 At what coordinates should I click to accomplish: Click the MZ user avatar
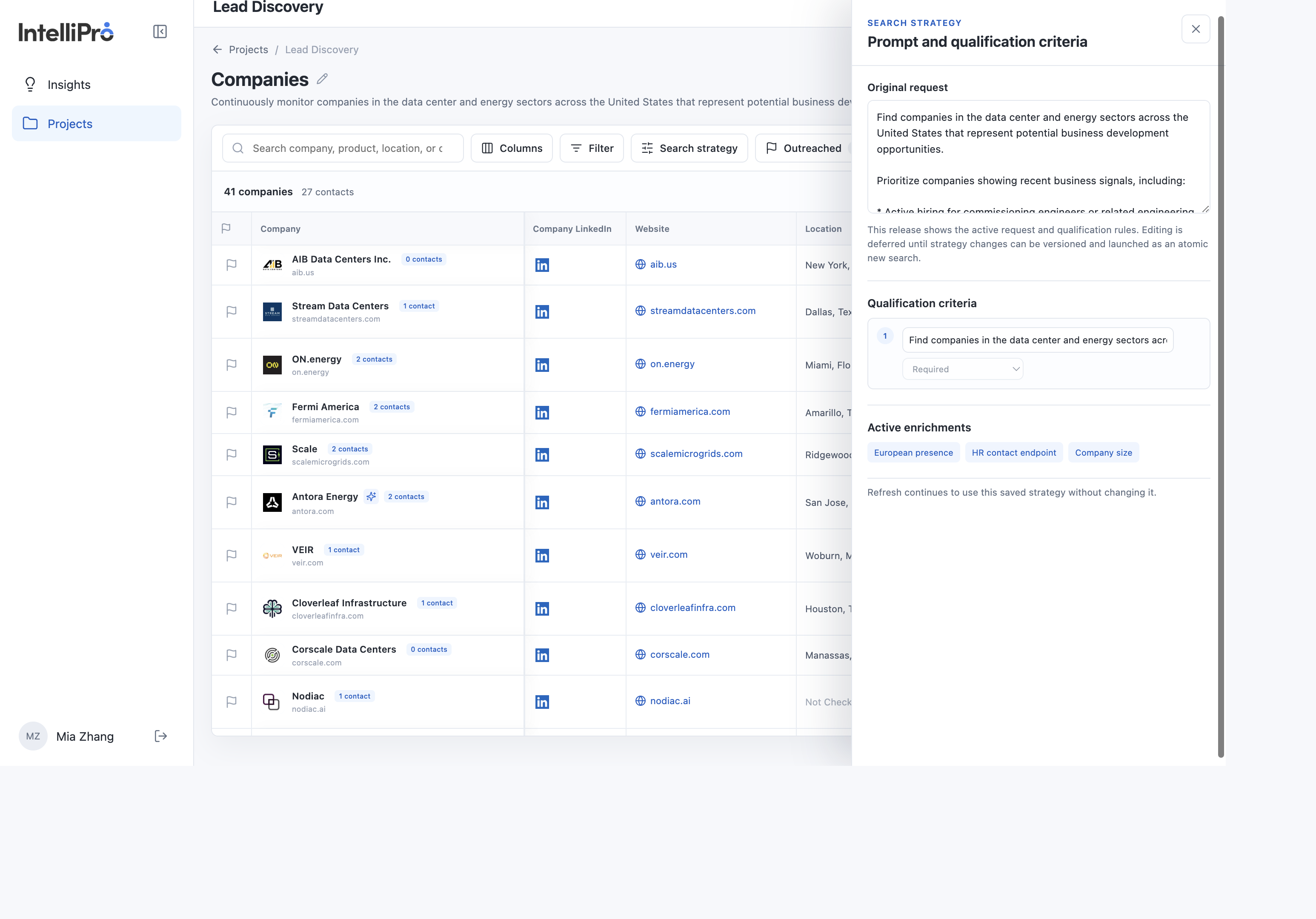click(x=33, y=736)
